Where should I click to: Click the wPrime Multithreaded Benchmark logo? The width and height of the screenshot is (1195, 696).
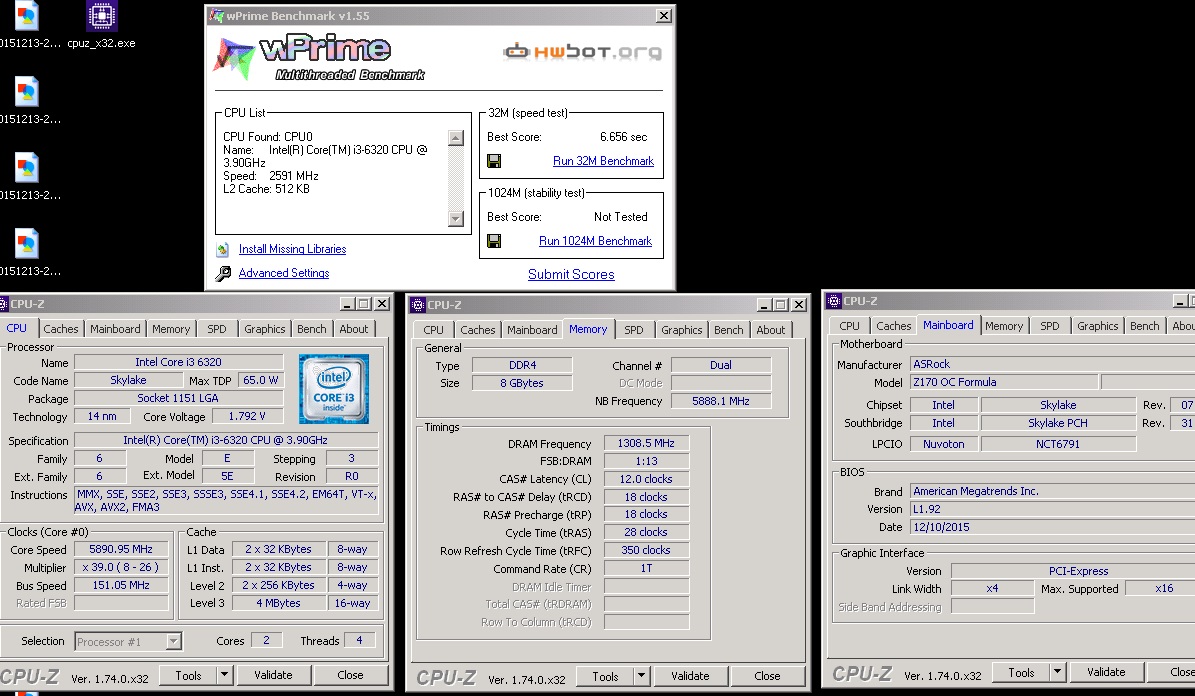click(x=320, y=56)
